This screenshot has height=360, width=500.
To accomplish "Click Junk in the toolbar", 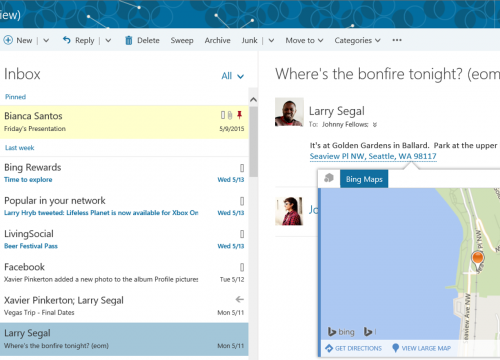I will click(249, 40).
